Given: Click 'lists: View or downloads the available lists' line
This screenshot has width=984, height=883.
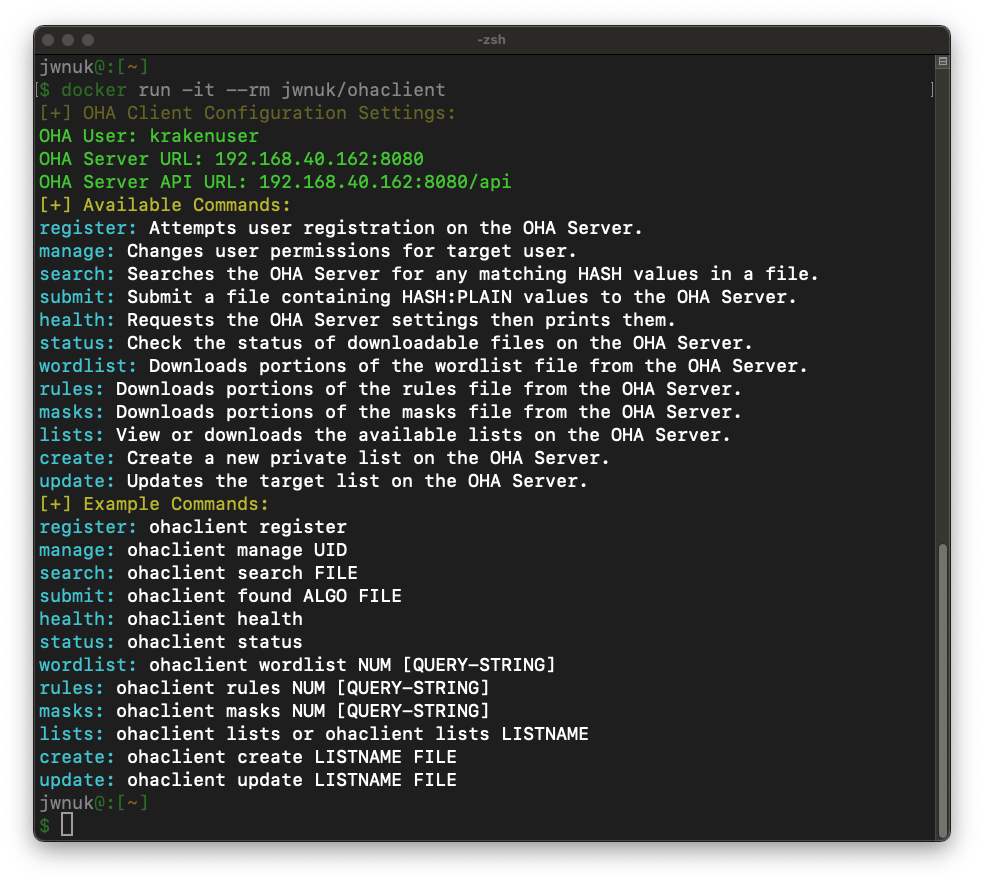Looking at the screenshot, I should 385,435.
